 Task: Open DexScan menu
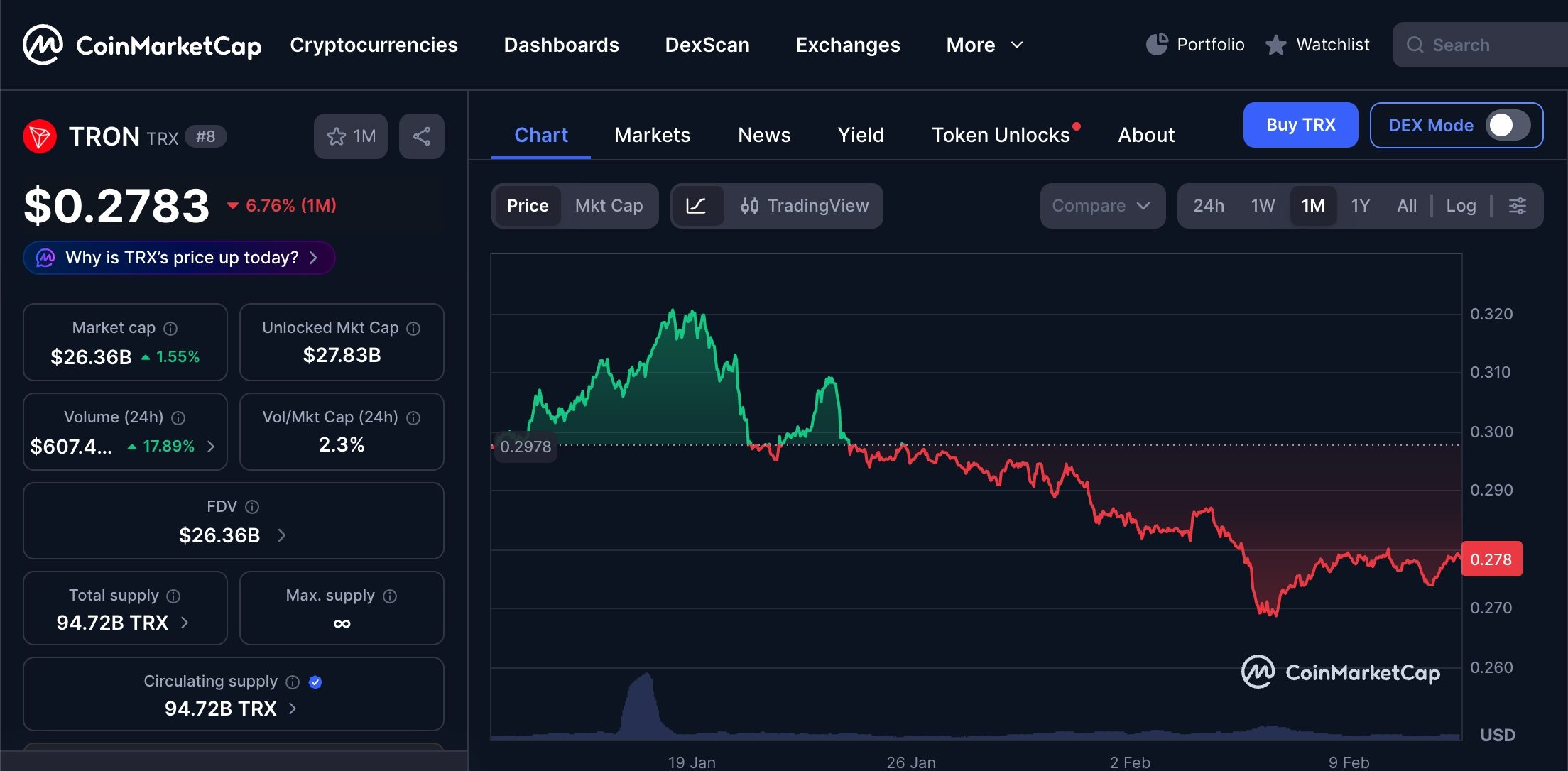707,45
